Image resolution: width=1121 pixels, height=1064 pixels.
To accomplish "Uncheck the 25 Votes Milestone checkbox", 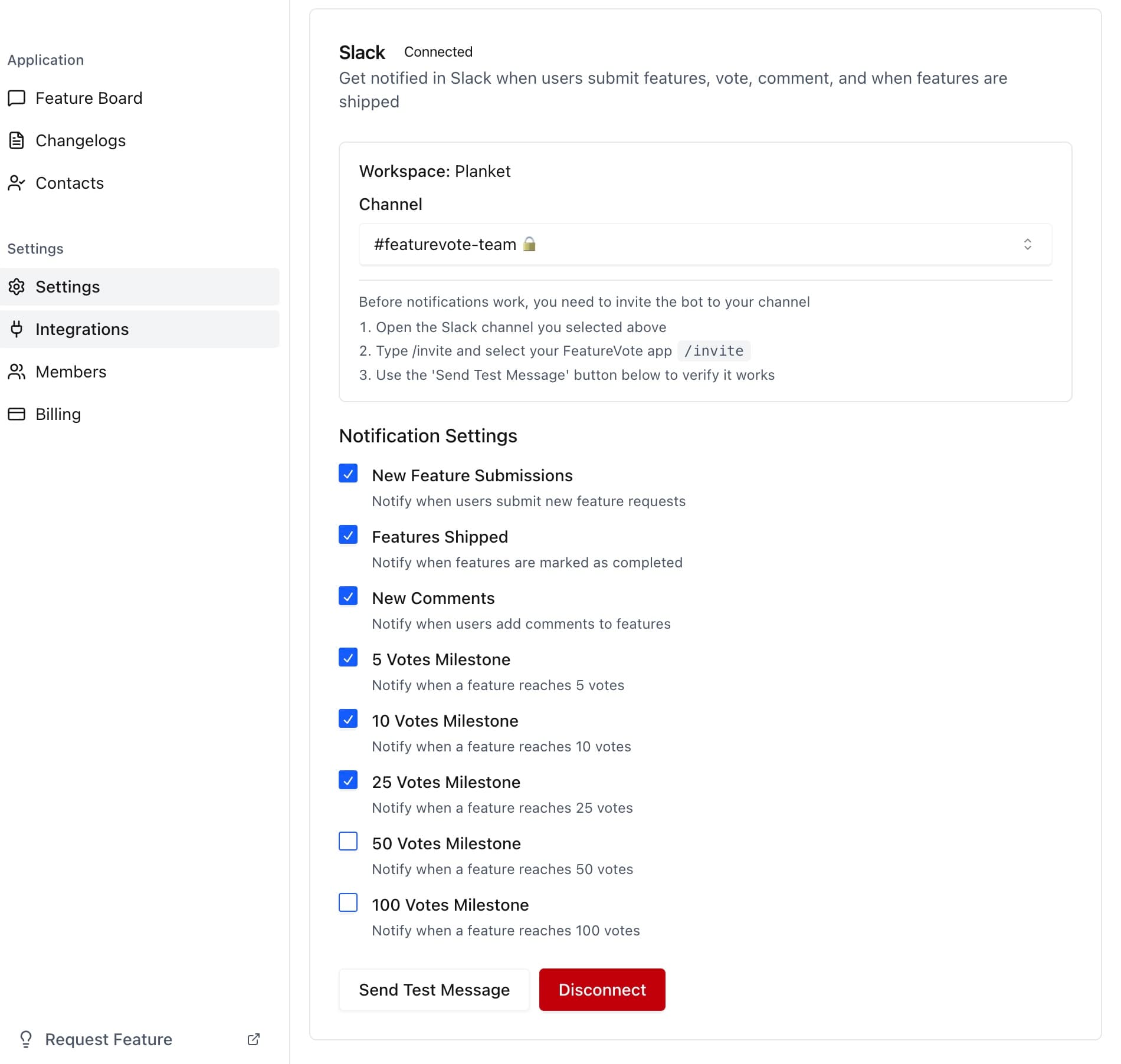I will (x=348, y=780).
